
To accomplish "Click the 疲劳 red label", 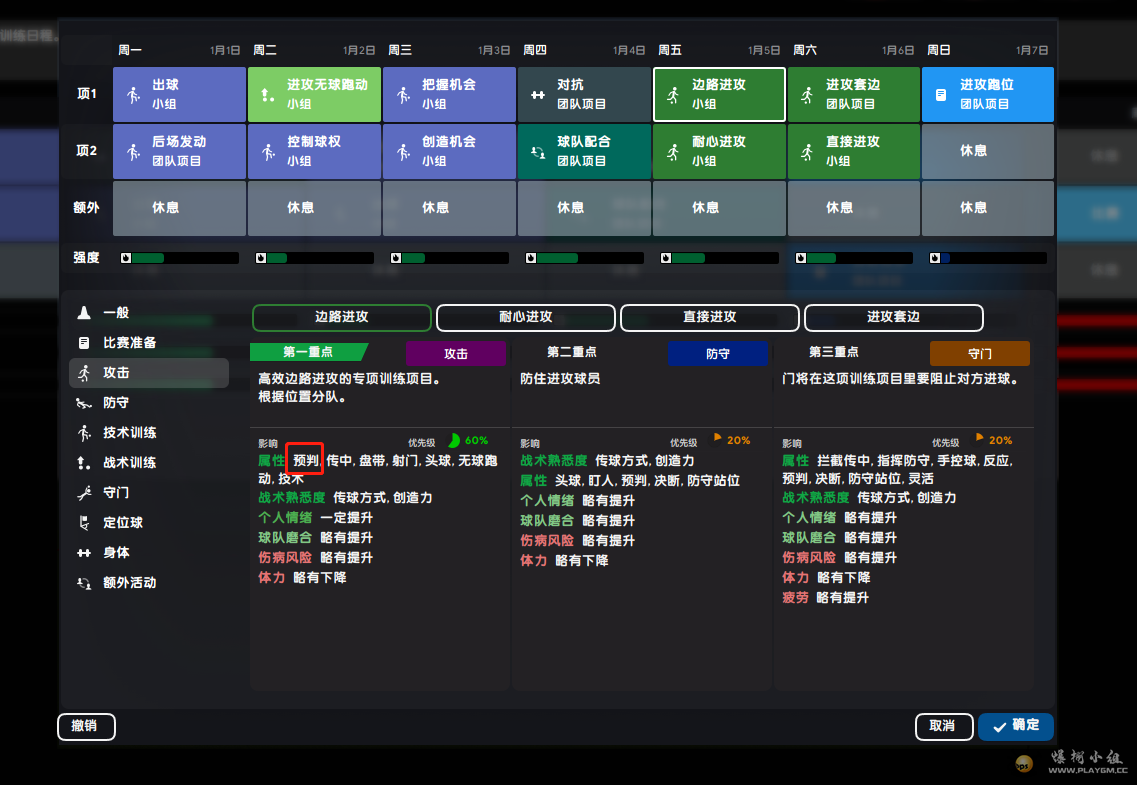I will pyautogui.click(x=795, y=598).
